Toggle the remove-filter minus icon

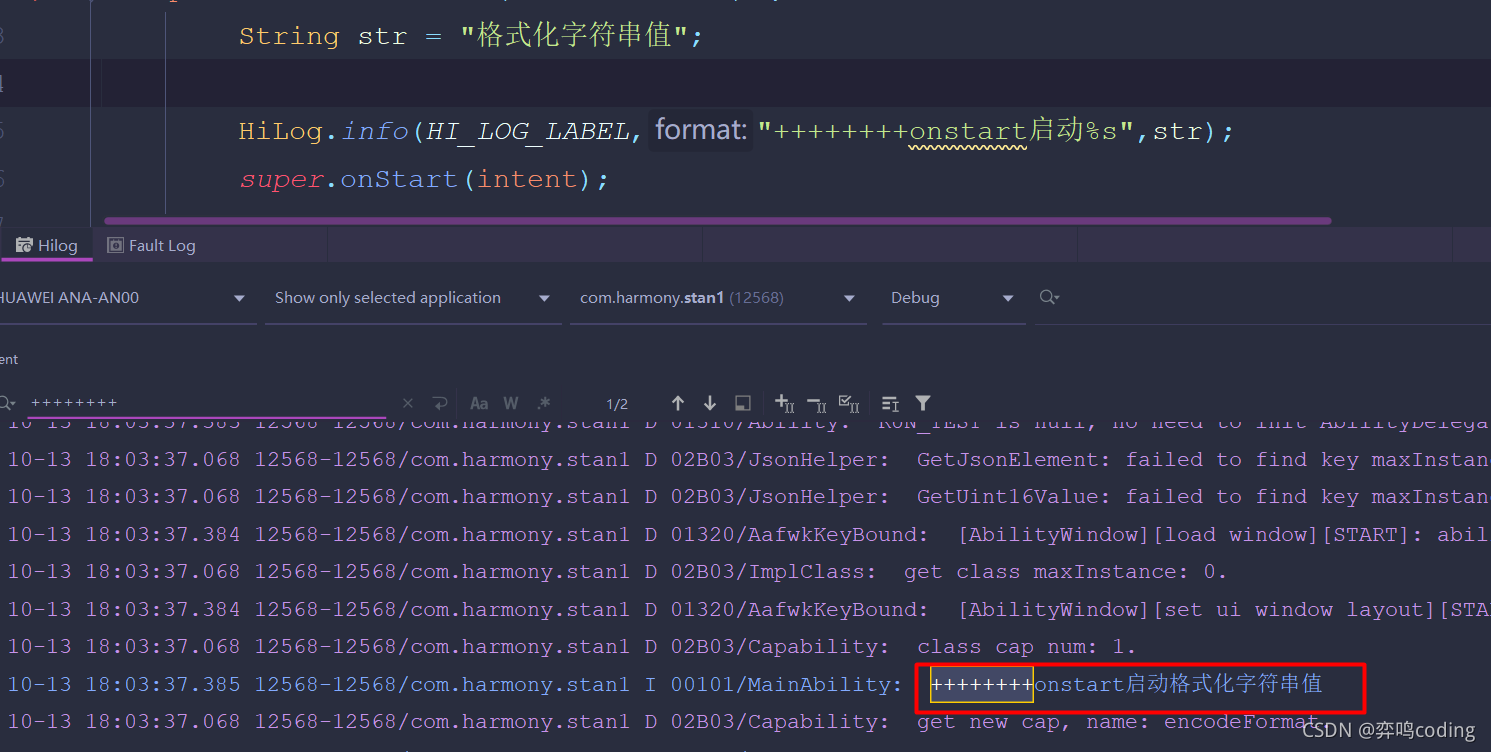pos(816,403)
